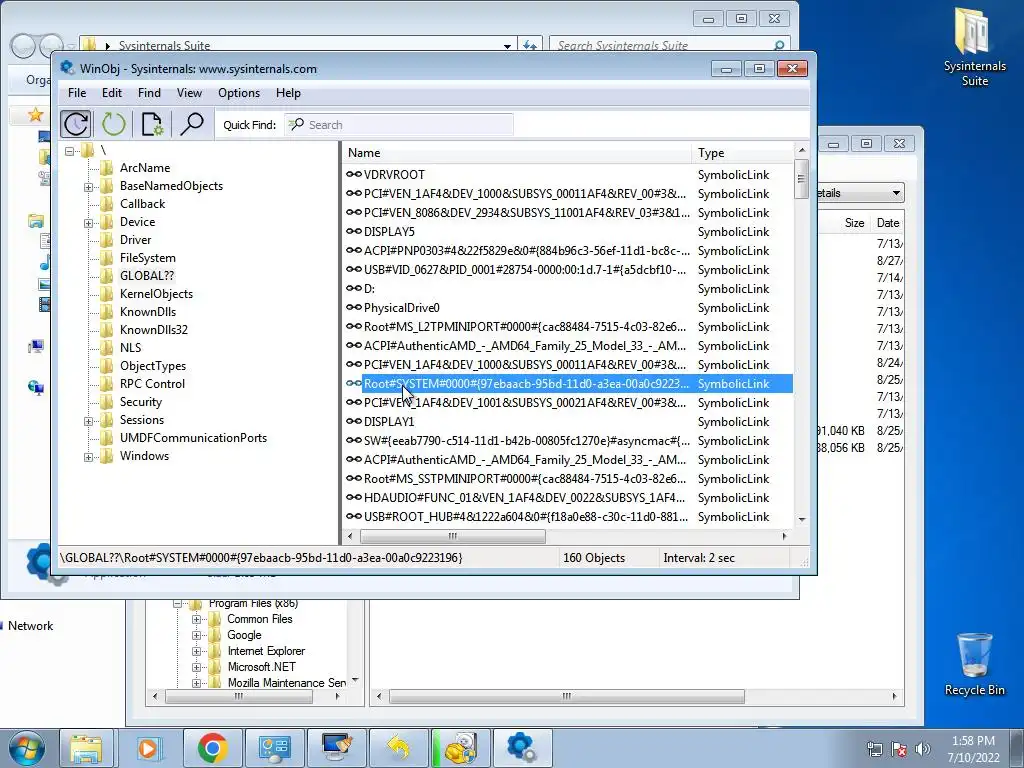1024x768 pixels.
Task: Expand the BaseNamedObjects tree node
Action: 88,187
